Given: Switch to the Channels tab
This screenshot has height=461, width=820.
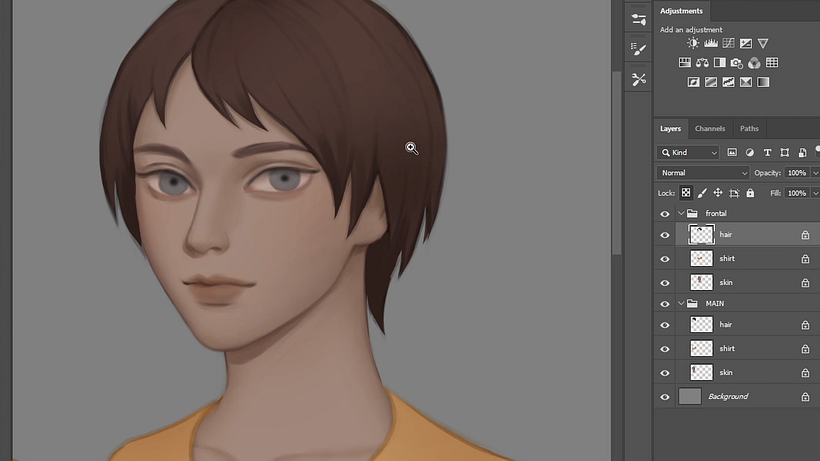Looking at the screenshot, I should (710, 129).
